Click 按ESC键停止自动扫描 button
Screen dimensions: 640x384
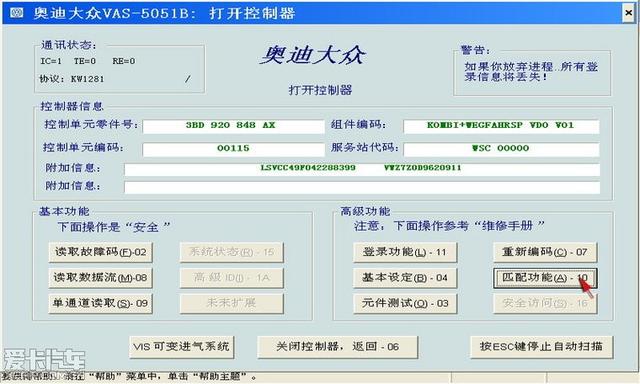pos(541,347)
